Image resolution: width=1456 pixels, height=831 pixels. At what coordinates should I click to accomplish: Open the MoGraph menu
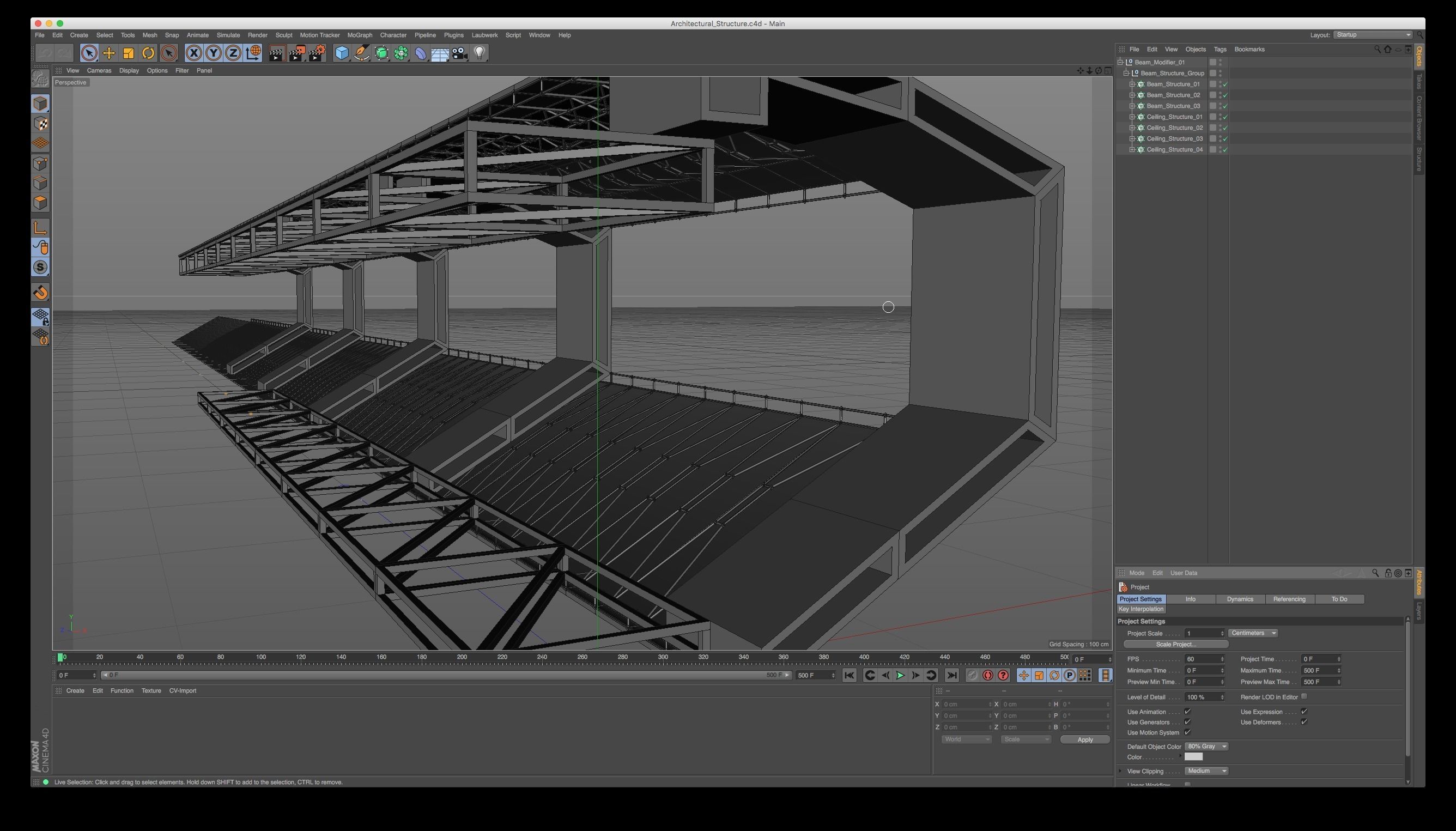pyautogui.click(x=360, y=35)
